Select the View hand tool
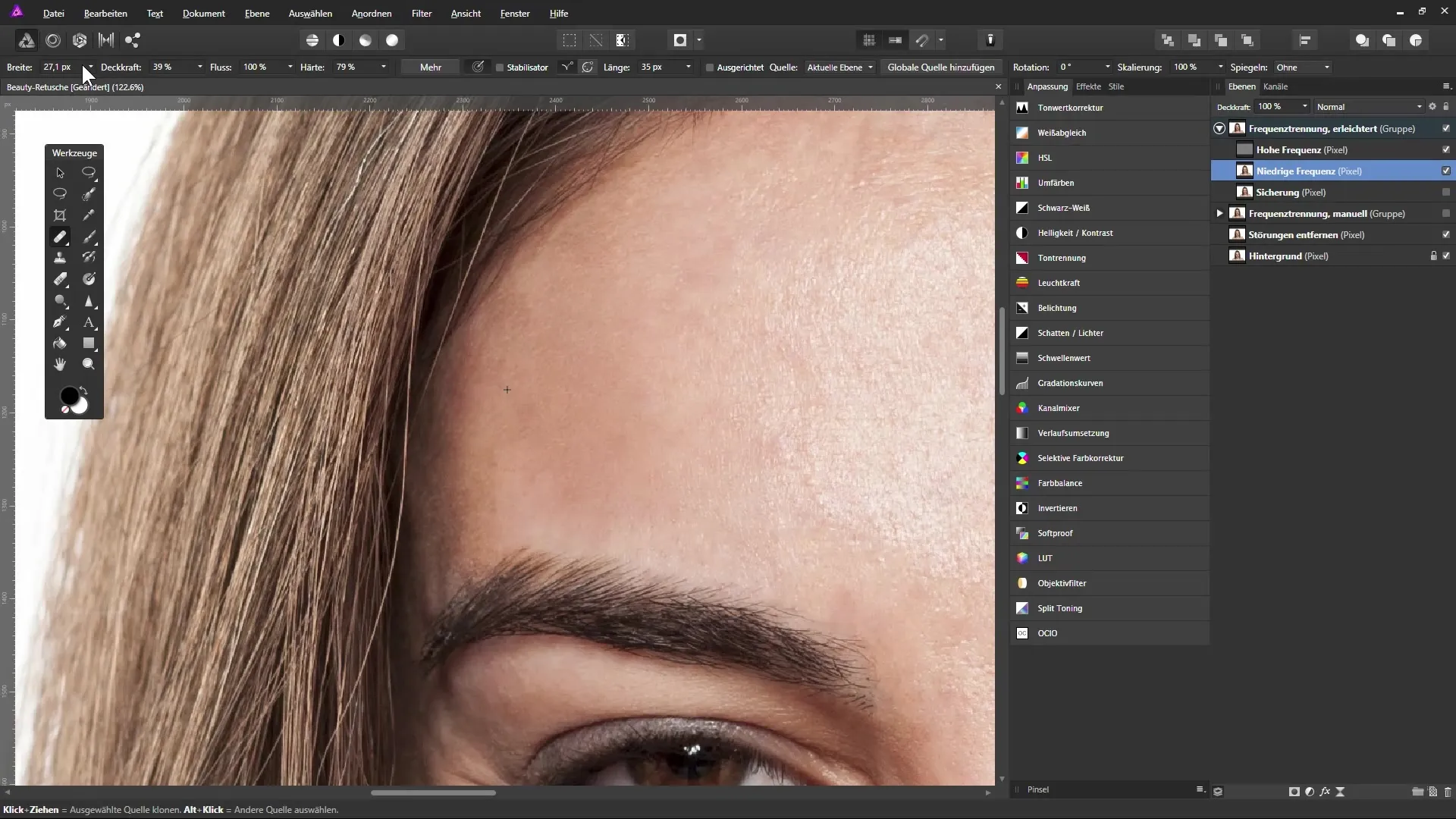The width and height of the screenshot is (1456, 819). tap(60, 365)
